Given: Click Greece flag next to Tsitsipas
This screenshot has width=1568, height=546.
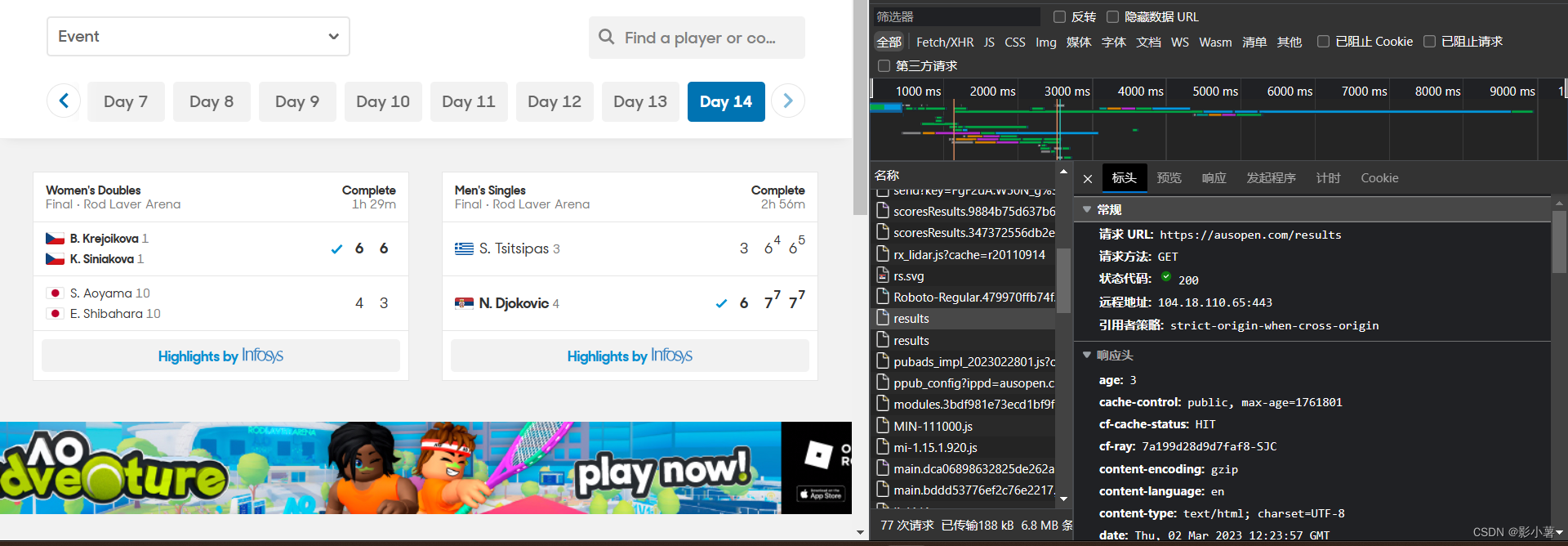Looking at the screenshot, I should 464,248.
